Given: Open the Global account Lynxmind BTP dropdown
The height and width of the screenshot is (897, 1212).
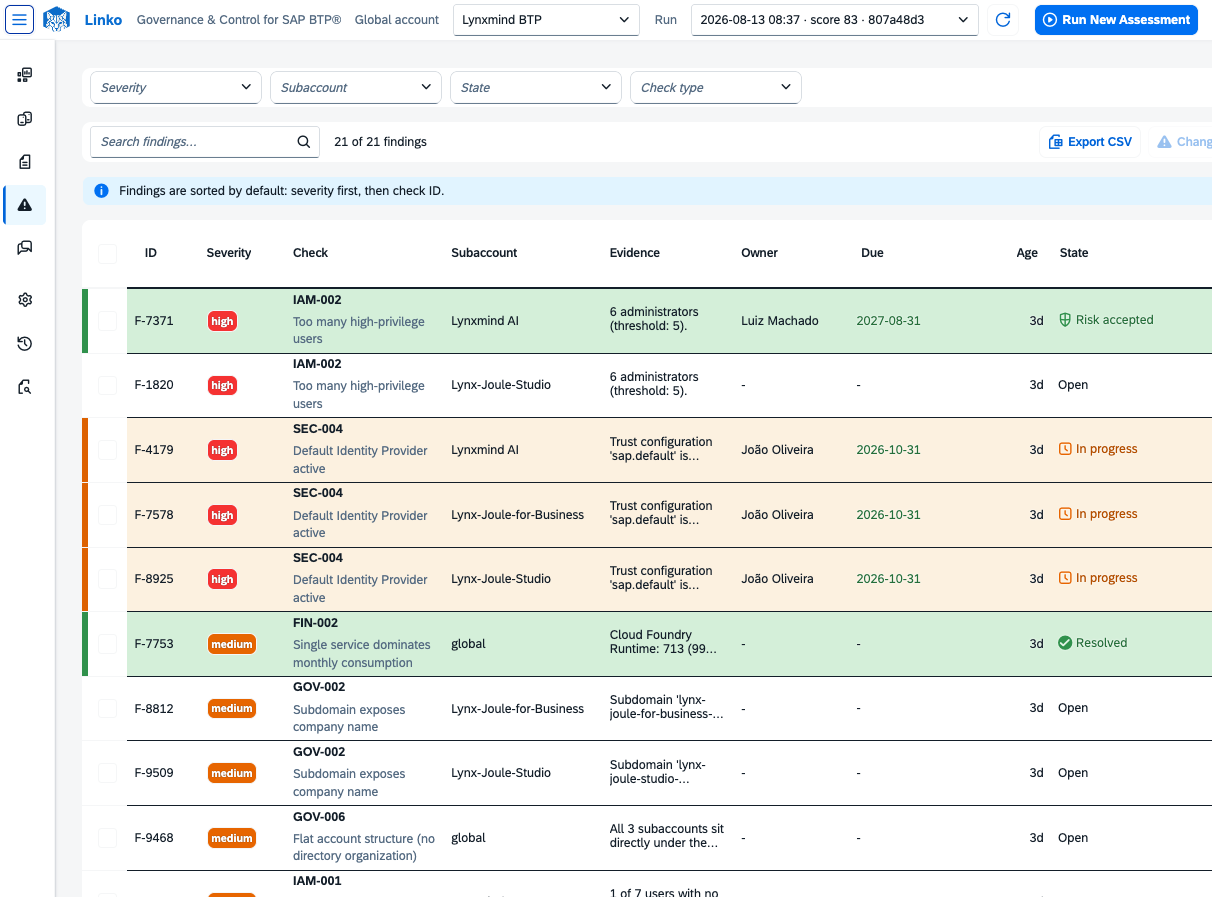Looking at the screenshot, I should [546, 20].
